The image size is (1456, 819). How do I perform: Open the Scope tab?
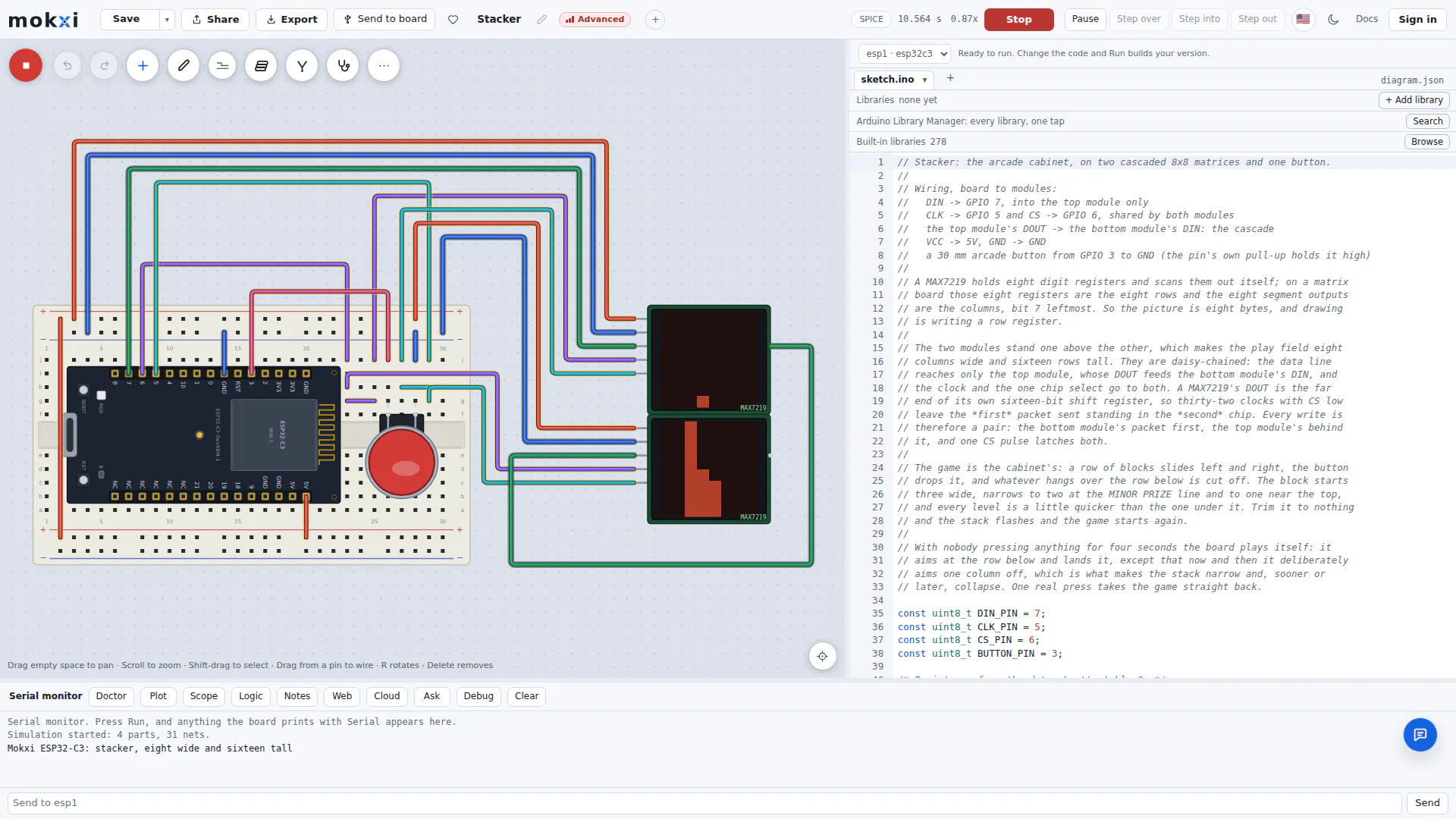(x=203, y=696)
